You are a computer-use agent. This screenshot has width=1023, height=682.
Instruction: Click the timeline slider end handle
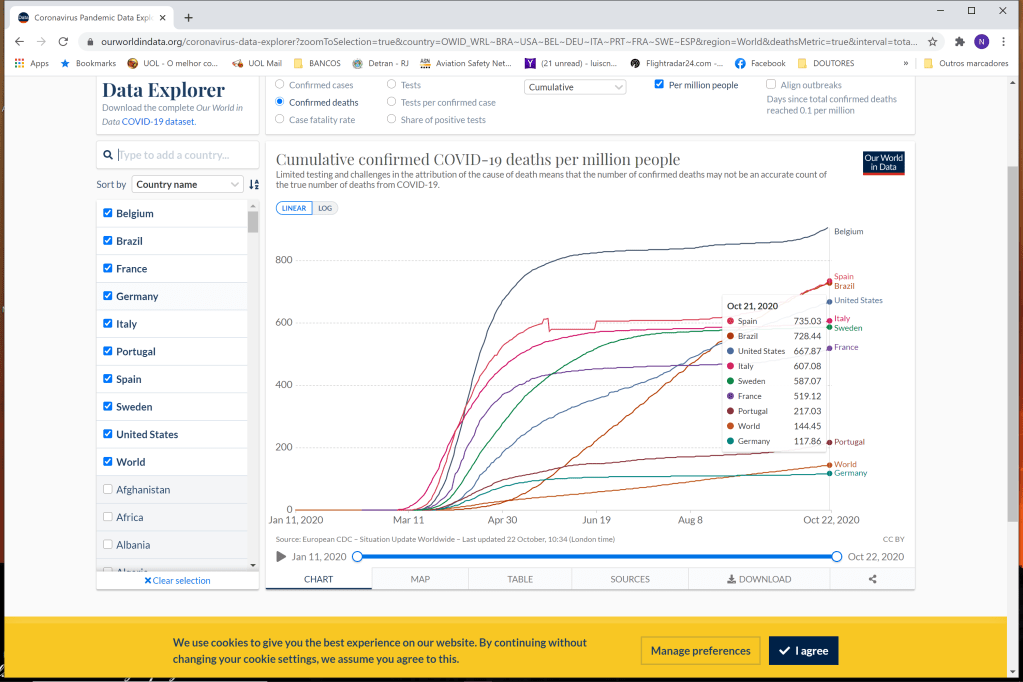pos(836,557)
